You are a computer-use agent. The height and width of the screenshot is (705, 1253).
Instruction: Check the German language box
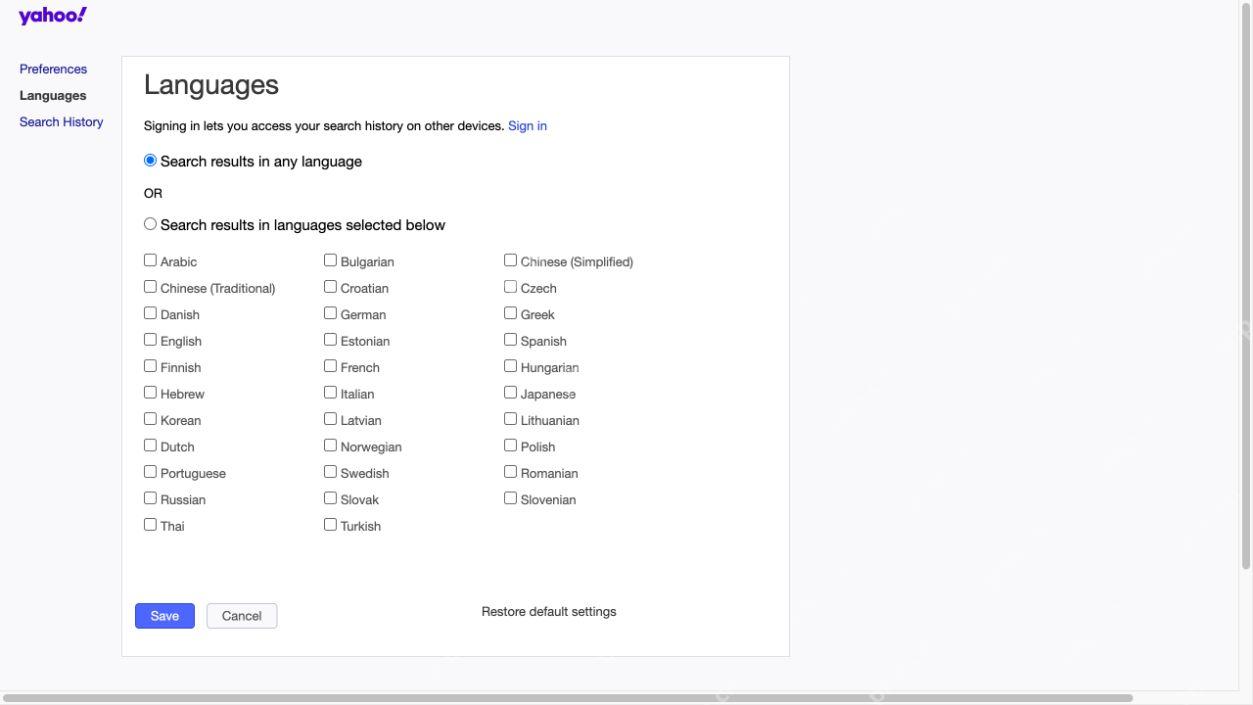[331, 313]
